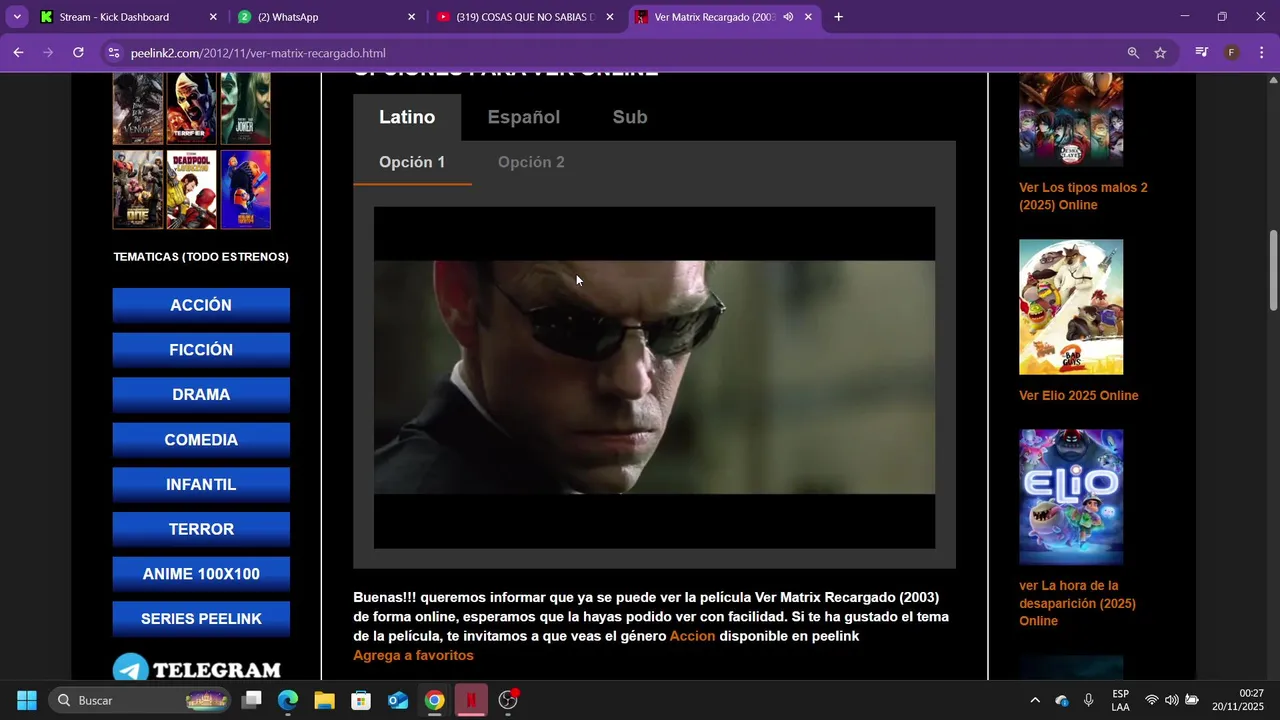Screen dimensions: 1280x720
Task: Open the Netflix app in the taskbar
Action: click(471, 700)
